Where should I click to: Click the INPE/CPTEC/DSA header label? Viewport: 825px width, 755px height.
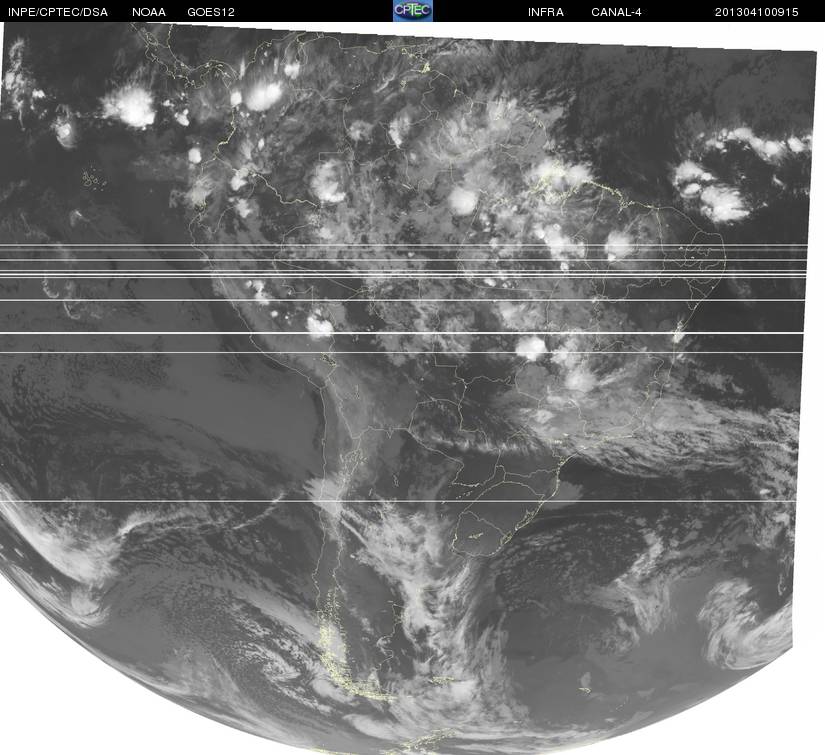[57, 12]
